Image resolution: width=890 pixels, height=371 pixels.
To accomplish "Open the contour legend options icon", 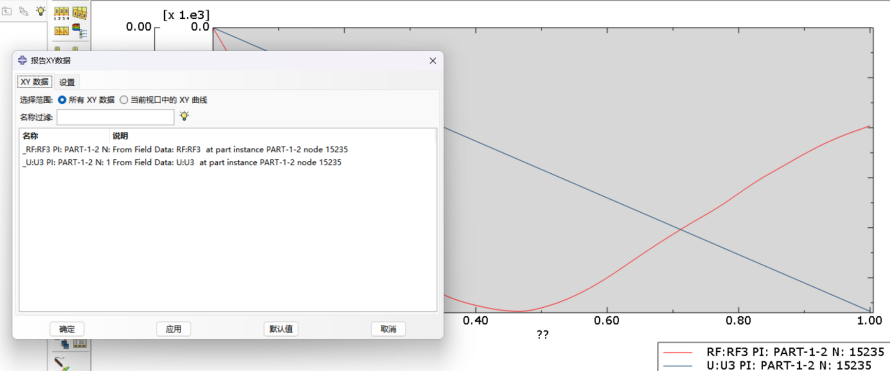I will click(x=79, y=32).
